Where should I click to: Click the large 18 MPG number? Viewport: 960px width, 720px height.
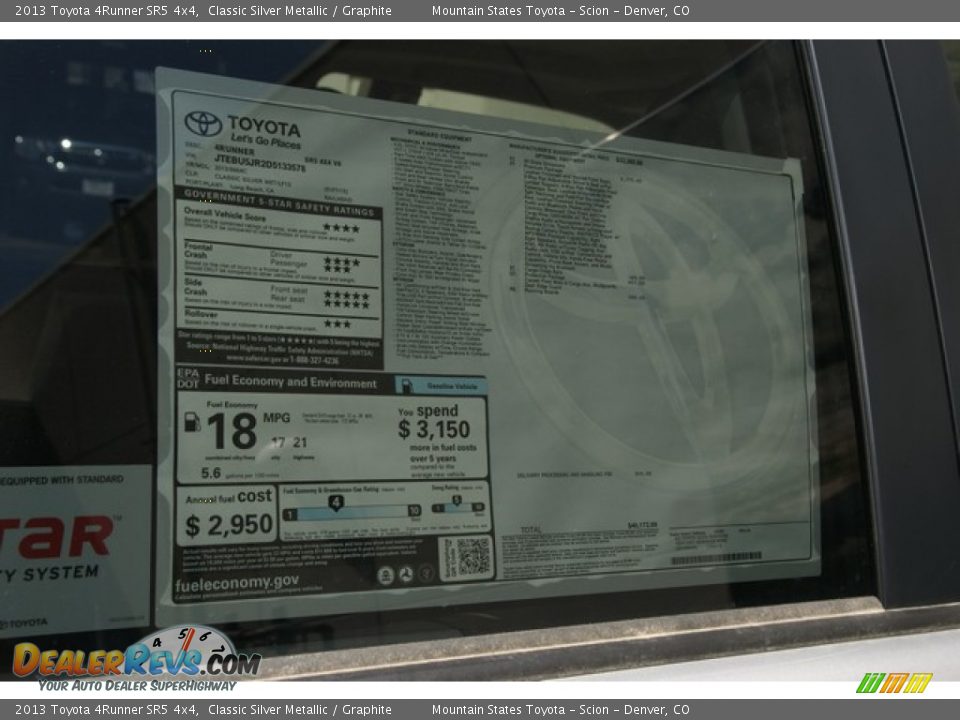click(232, 430)
